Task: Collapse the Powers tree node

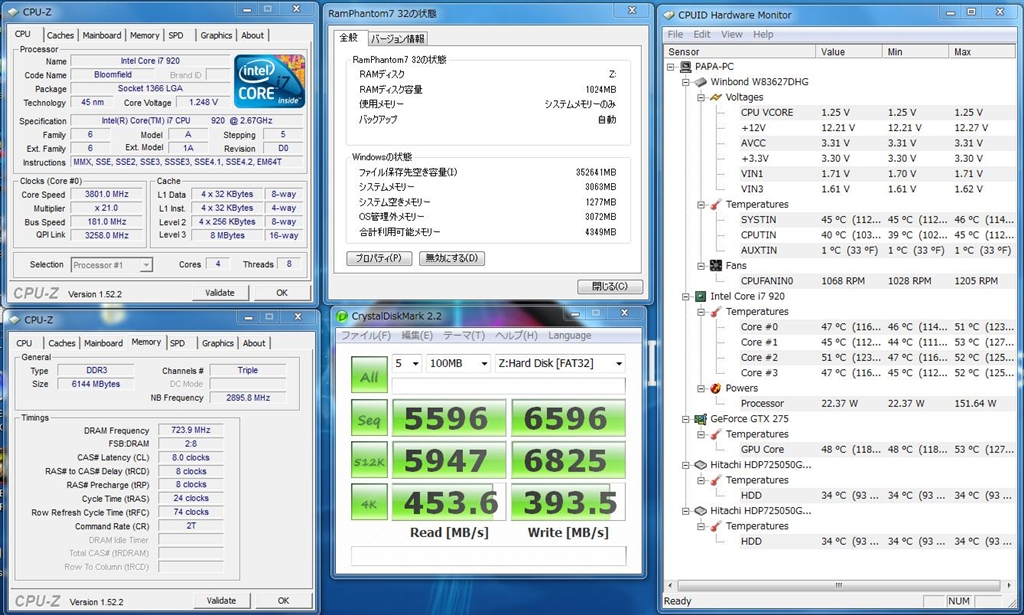Action: [x=701, y=388]
